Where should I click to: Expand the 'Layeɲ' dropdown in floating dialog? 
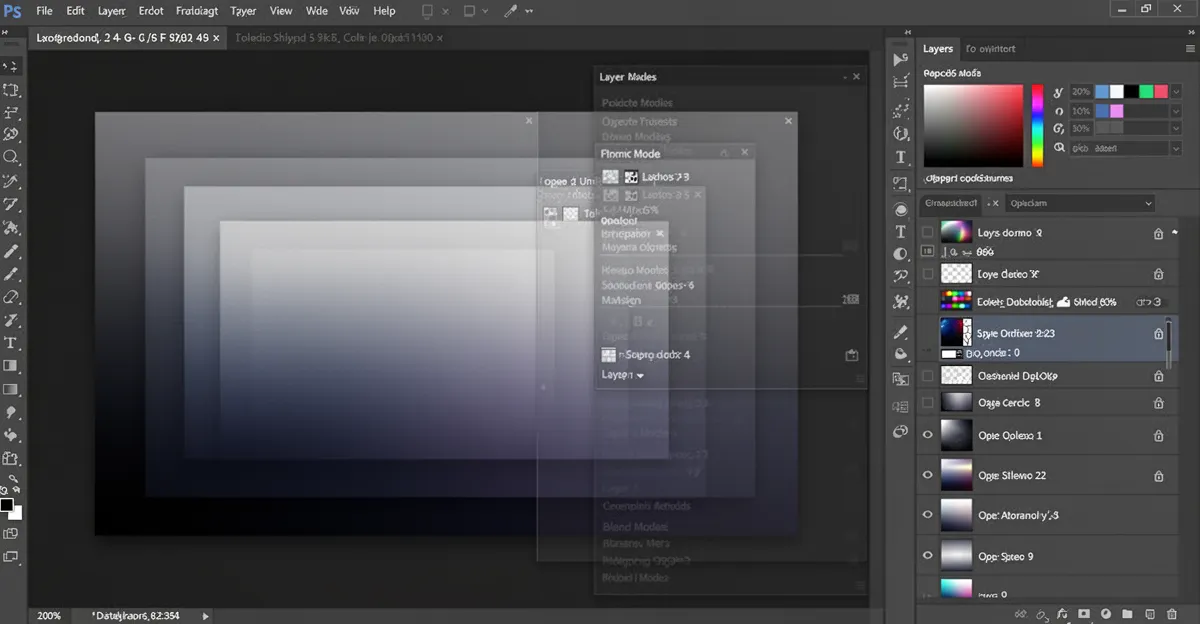coord(623,375)
